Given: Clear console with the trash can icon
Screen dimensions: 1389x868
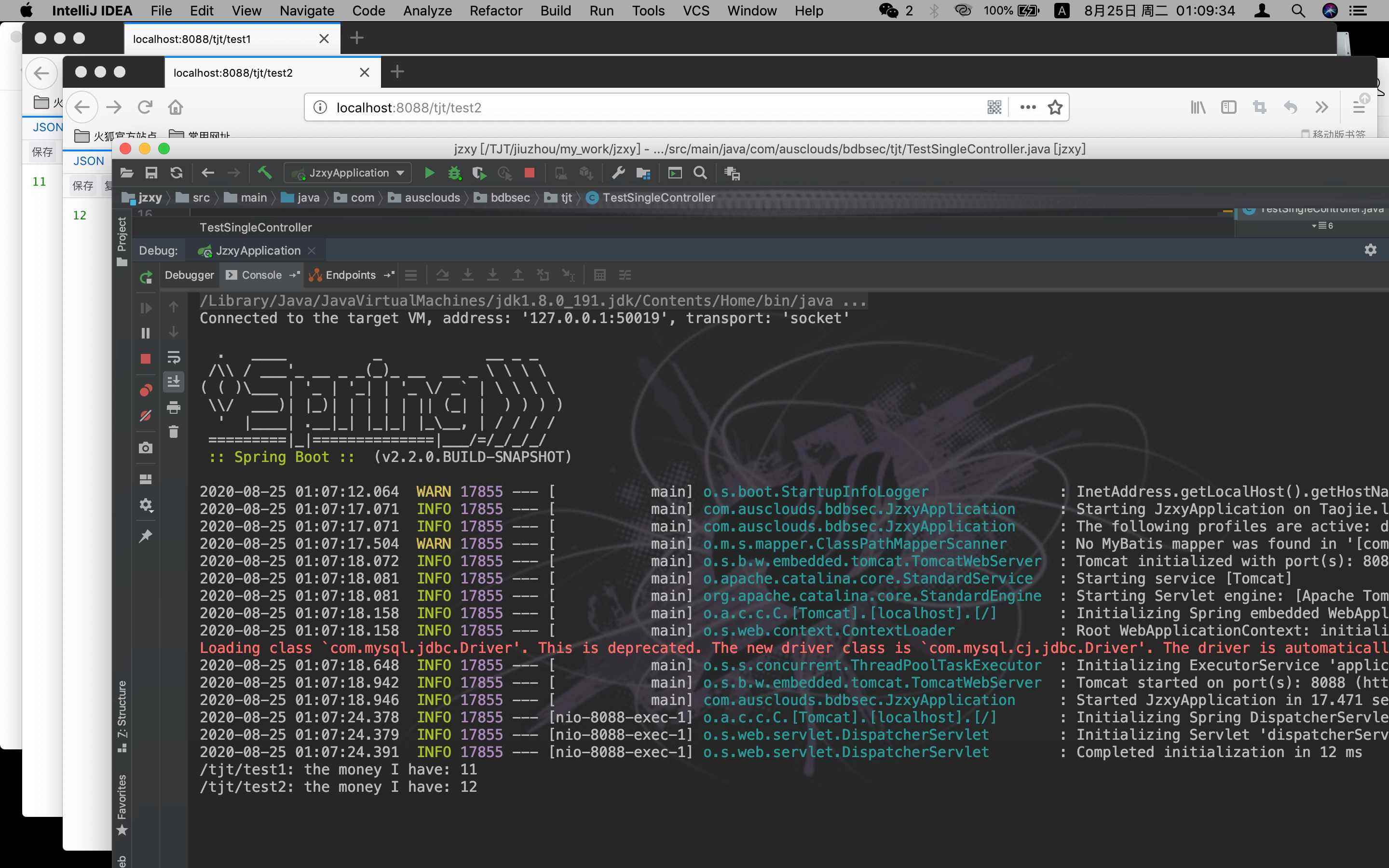Looking at the screenshot, I should click(173, 432).
